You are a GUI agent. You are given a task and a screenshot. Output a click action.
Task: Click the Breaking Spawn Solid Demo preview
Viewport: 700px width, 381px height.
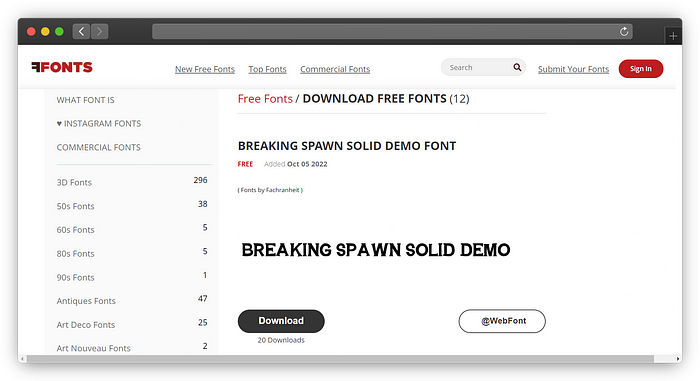click(375, 250)
